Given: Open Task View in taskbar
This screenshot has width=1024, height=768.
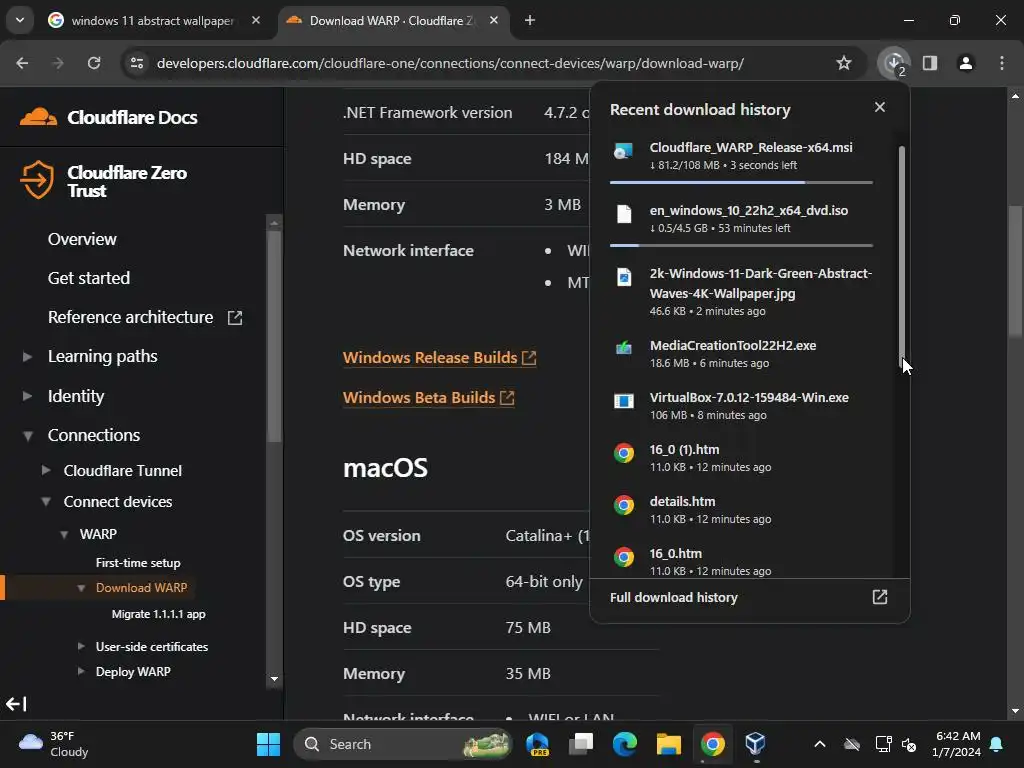Looking at the screenshot, I should pos(581,744).
